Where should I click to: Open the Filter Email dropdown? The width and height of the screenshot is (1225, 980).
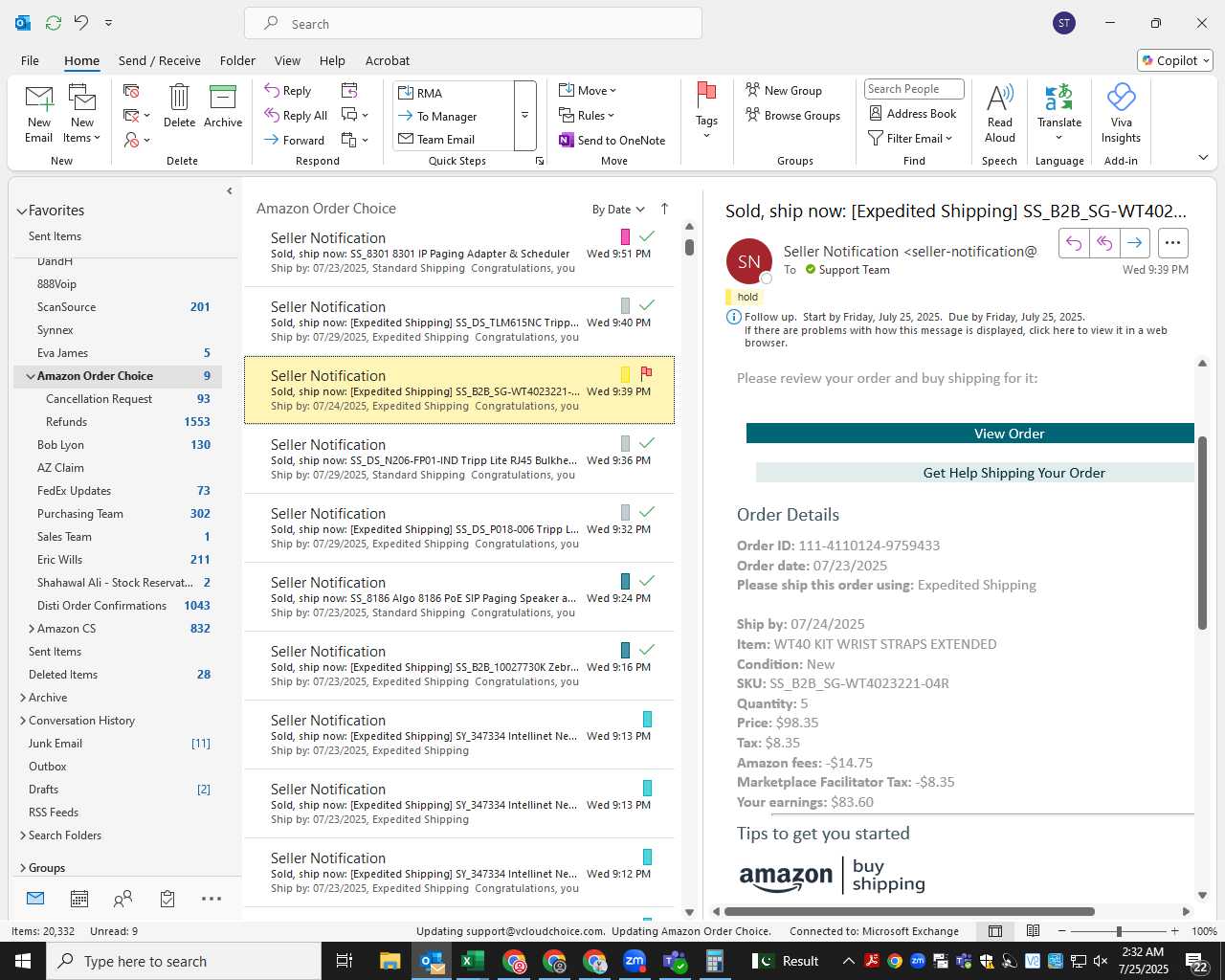910,138
